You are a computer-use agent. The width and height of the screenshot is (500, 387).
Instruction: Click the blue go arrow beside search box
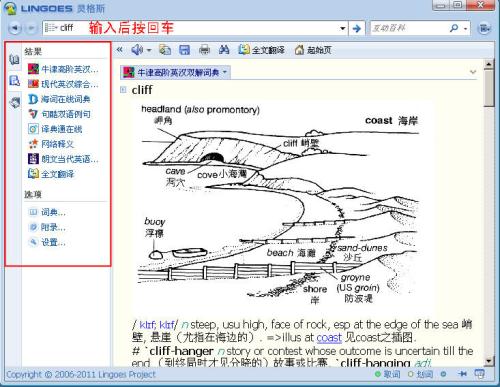click(x=356, y=28)
